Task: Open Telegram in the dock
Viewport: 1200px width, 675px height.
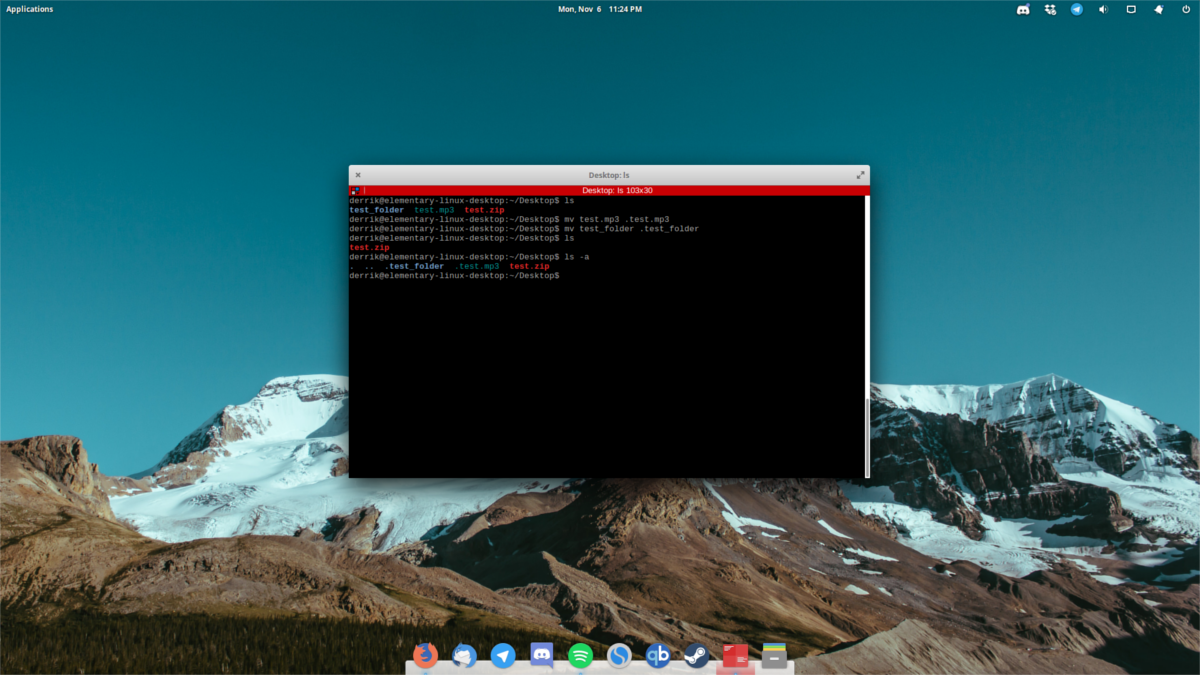Action: pos(503,656)
